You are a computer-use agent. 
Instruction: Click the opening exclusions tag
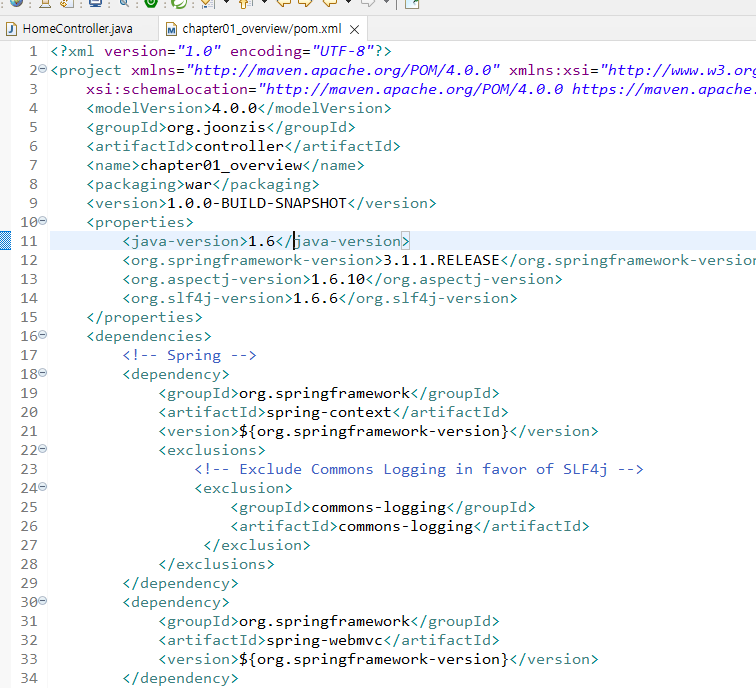212,450
